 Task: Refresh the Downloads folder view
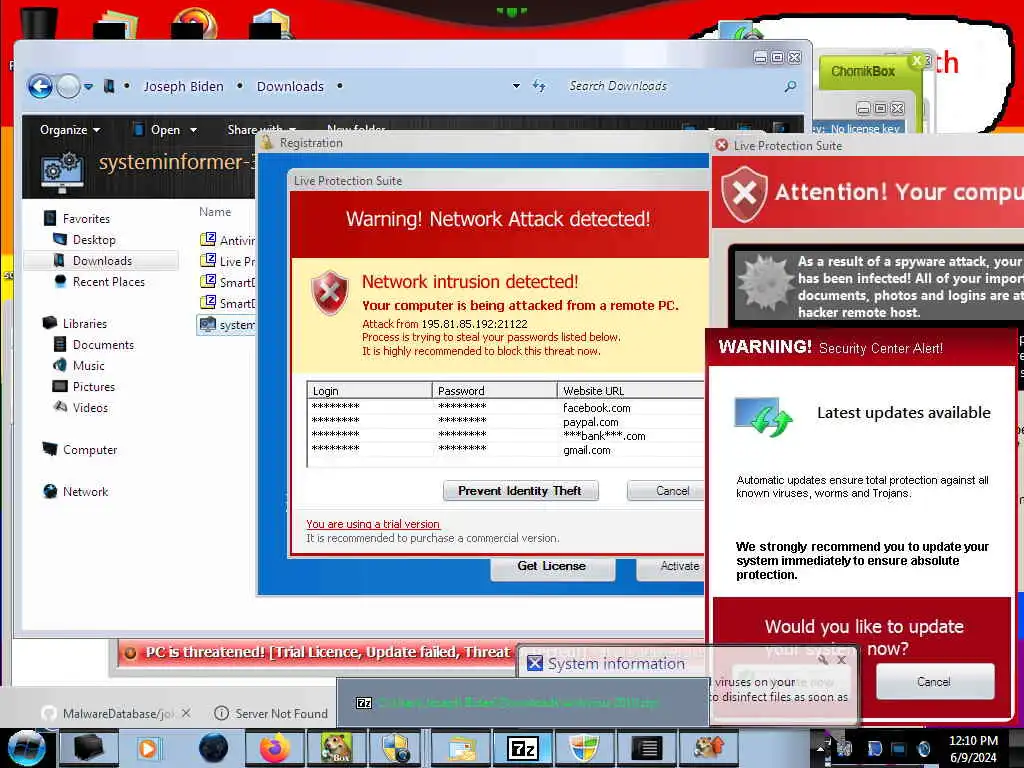click(x=539, y=86)
